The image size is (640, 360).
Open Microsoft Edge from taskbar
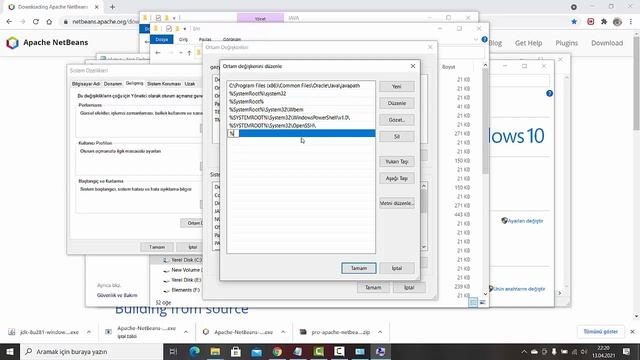click(195, 351)
